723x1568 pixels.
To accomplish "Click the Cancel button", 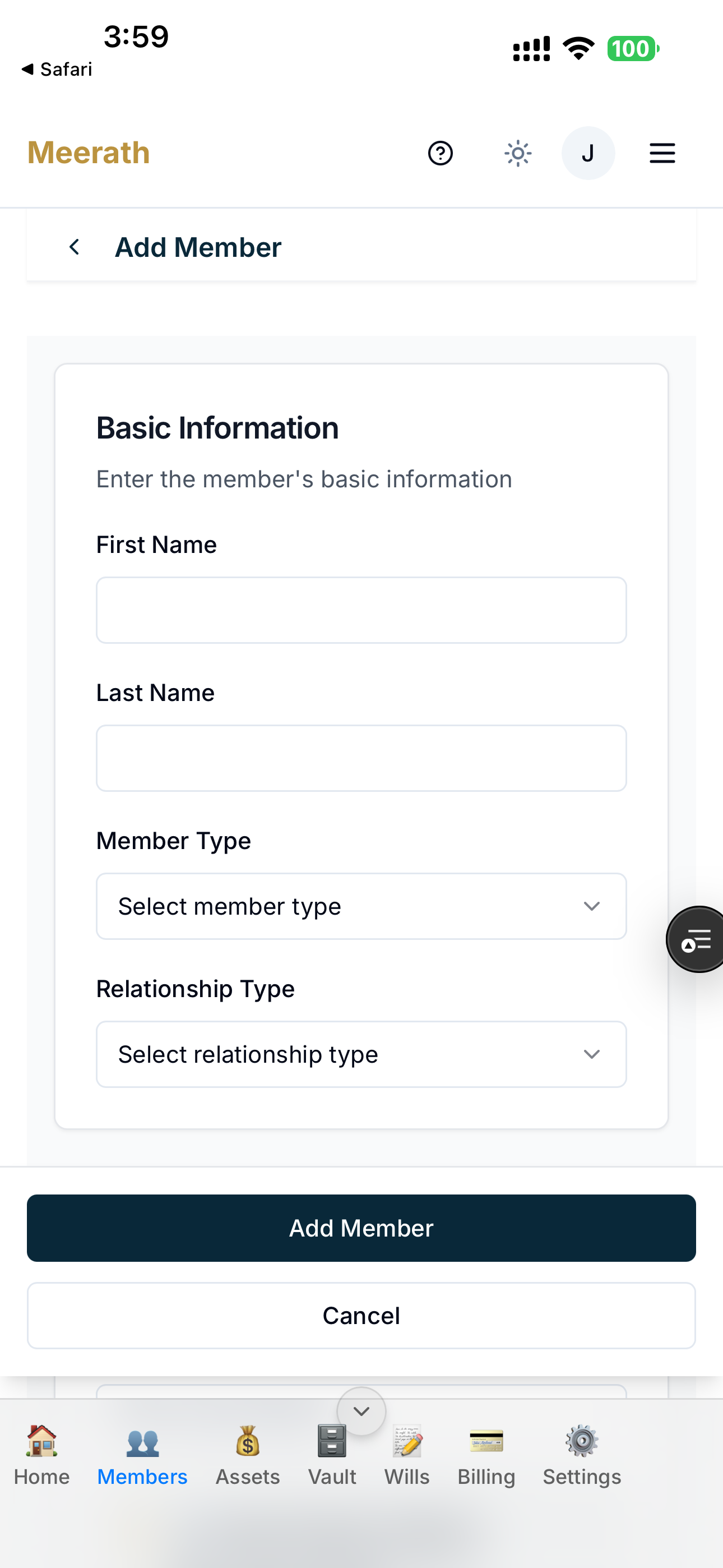I will (361, 1316).
